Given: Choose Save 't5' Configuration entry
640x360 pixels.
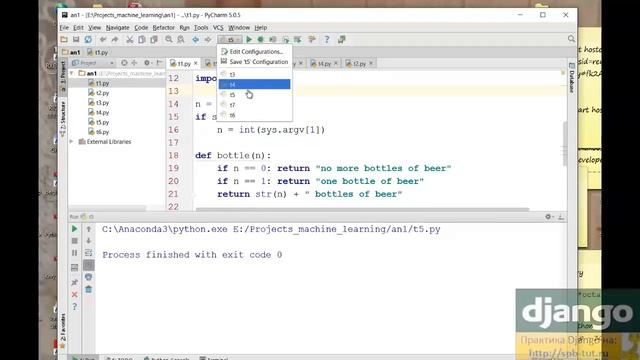Looking at the screenshot, I should pos(254,62).
